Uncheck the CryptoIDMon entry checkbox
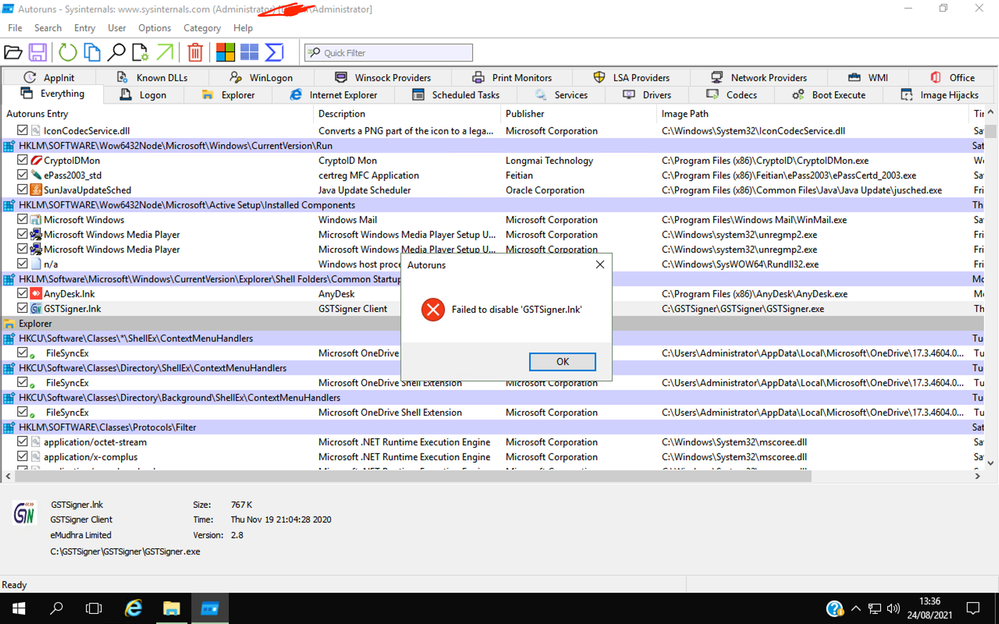Viewport: 999px width, 624px height. pos(22,160)
